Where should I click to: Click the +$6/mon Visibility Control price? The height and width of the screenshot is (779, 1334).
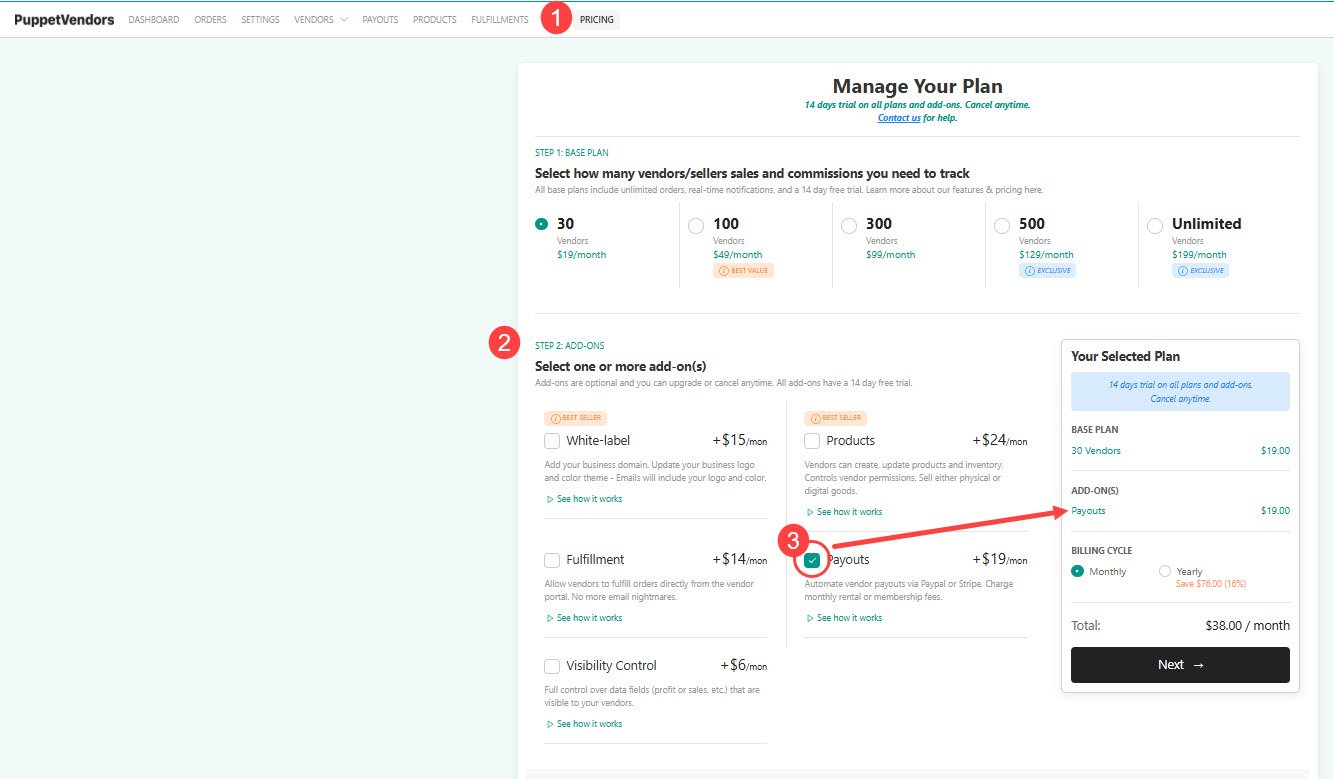tap(744, 666)
